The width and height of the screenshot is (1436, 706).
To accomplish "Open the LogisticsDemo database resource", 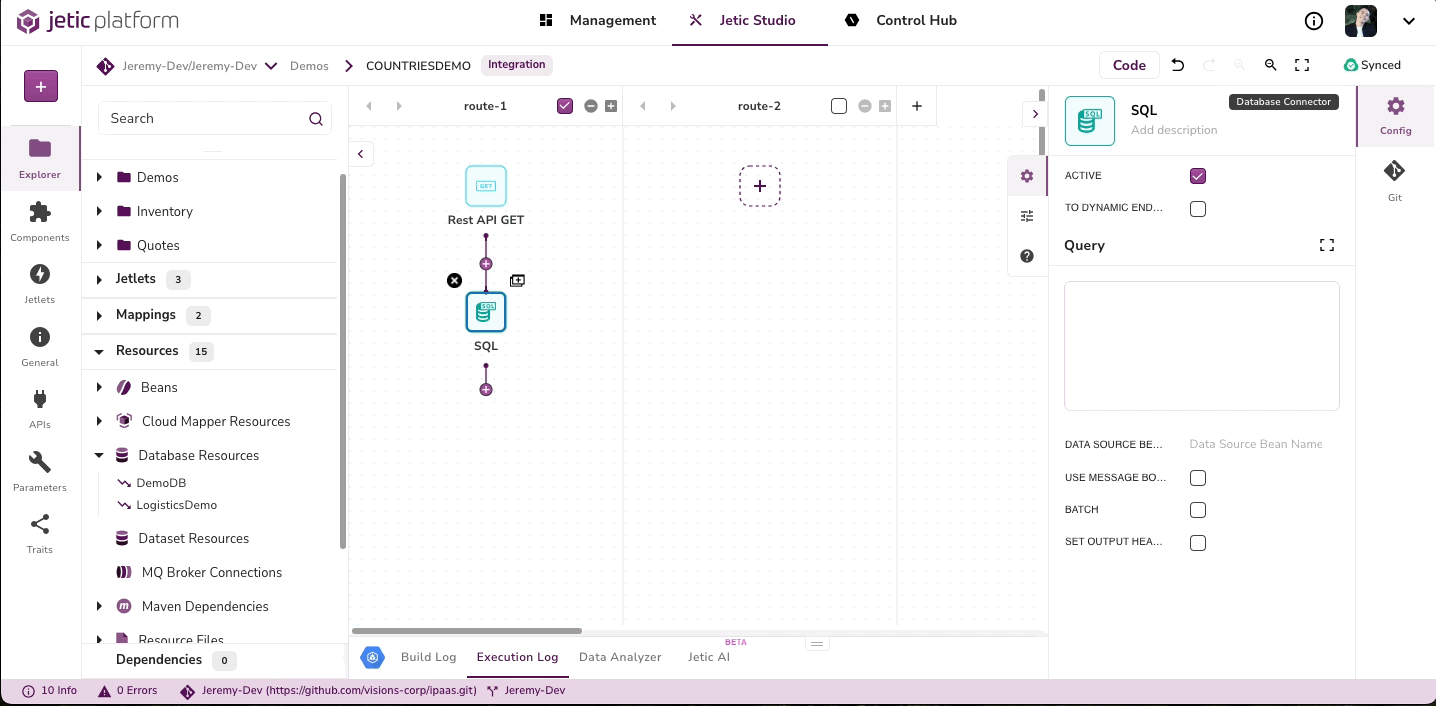I will coord(176,506).
